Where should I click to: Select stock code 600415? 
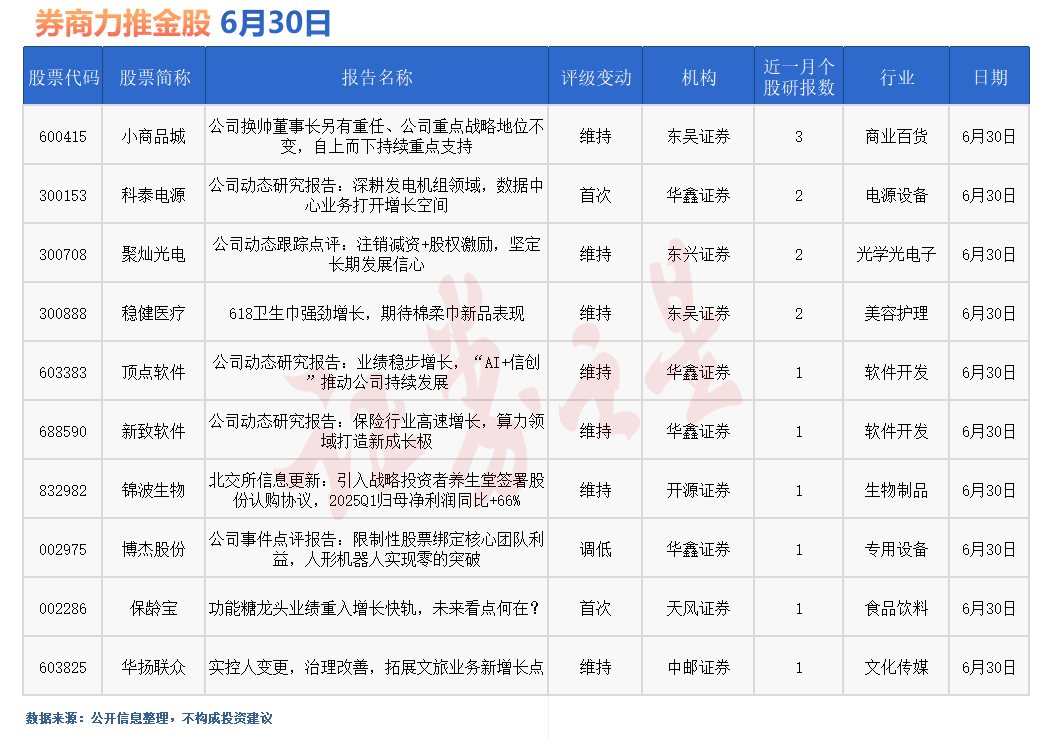(63, 137)
